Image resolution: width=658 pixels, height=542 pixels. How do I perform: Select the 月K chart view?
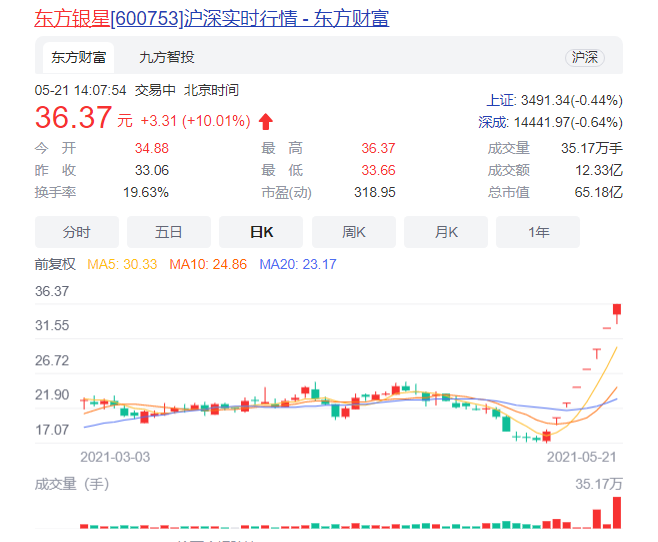click(x=446, y=232)
